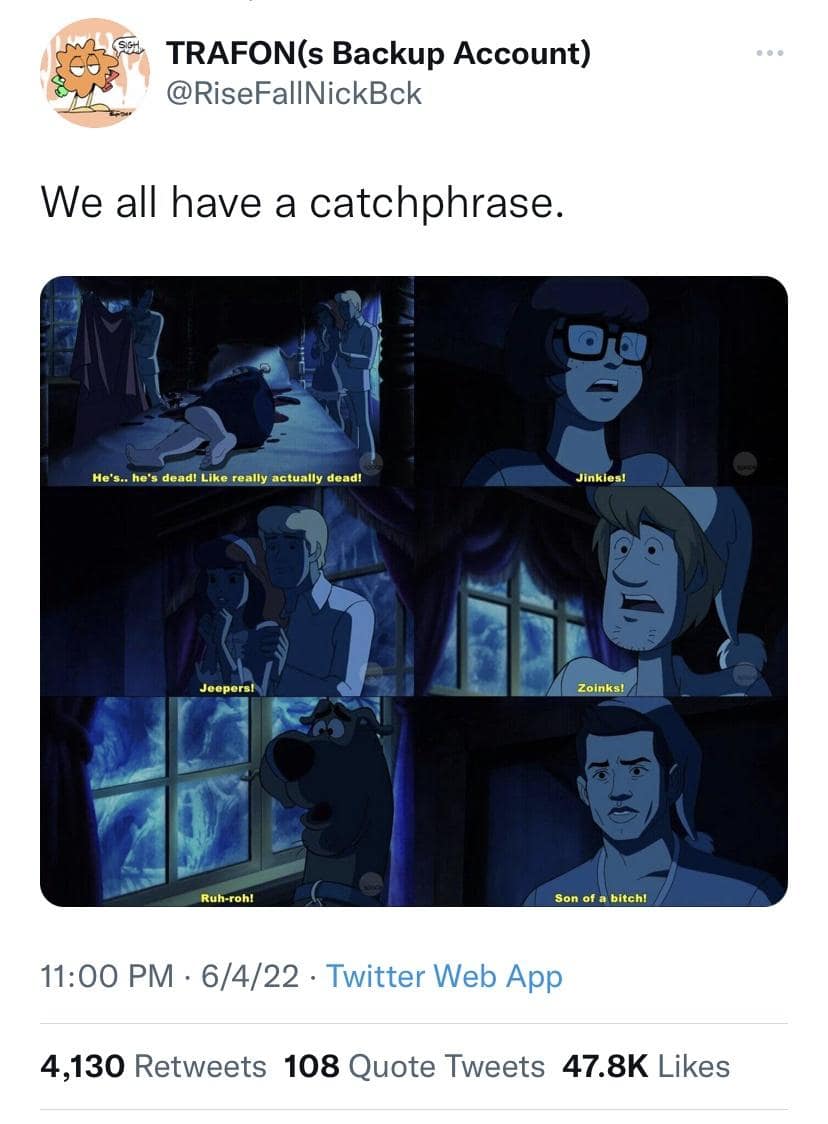Select the tweet text We all have a catchphrase
Image resolution: width=828 pixels, height=1124 pixels.
click(302, 202)
